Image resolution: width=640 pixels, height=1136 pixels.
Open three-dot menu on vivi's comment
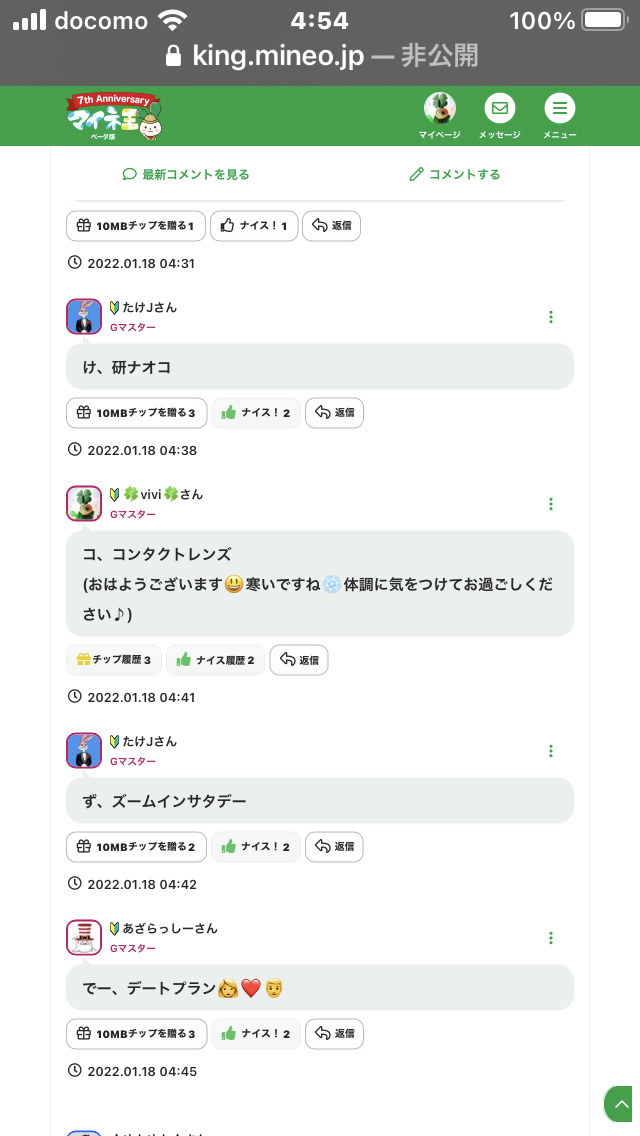(551, 504)
